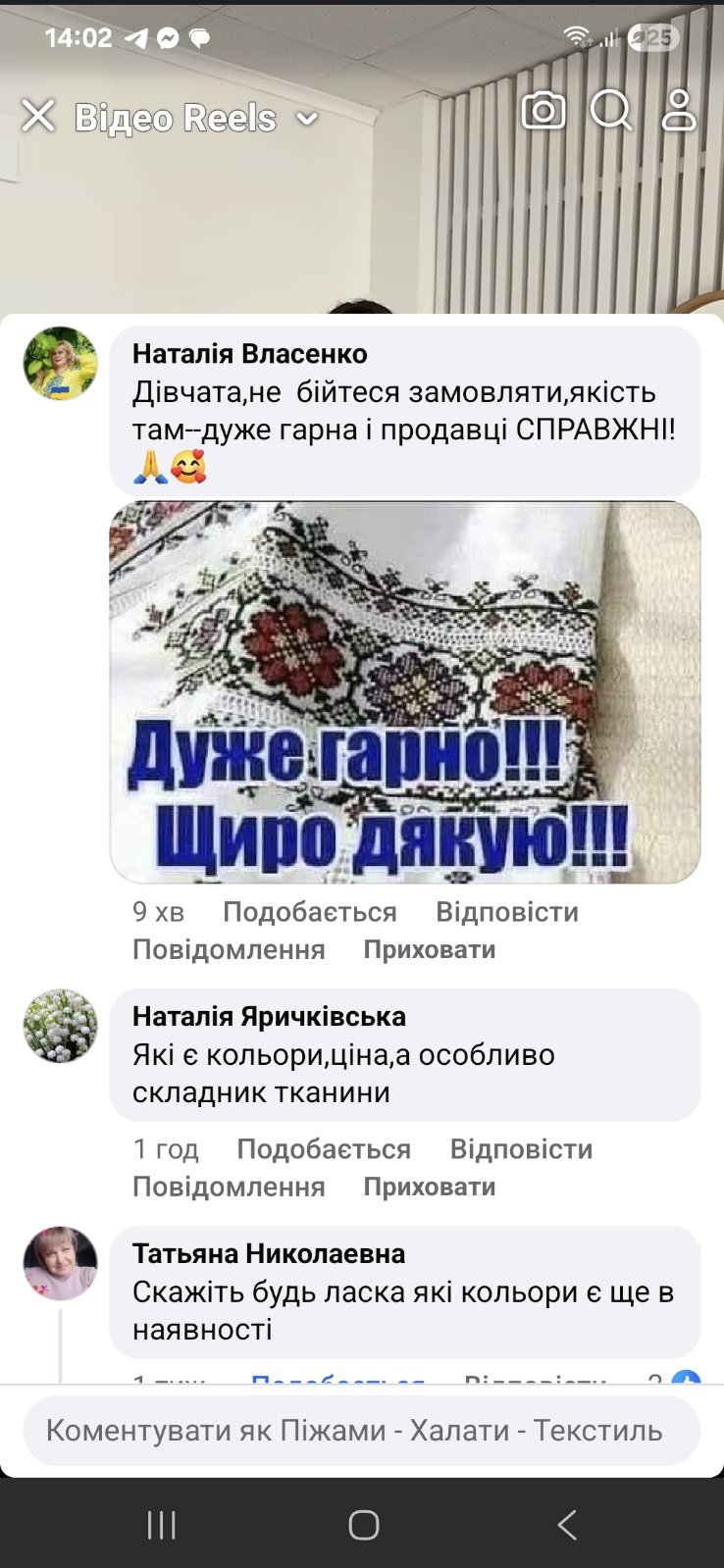The image size is (724, 1568).
Task: Open Наталія Яричківська's flower avatar
Action: [x=61, y=1027]
